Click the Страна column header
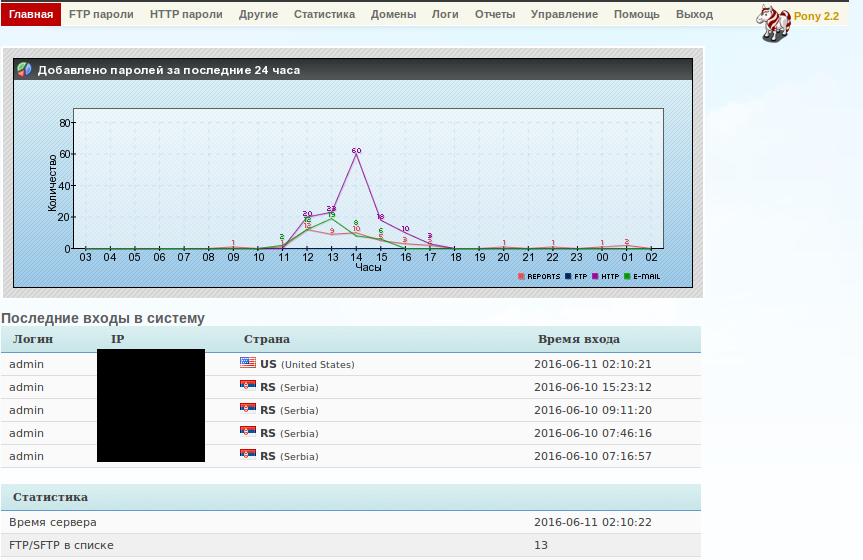863x560 pixels. pyautogui.click(x=267, y=339)
